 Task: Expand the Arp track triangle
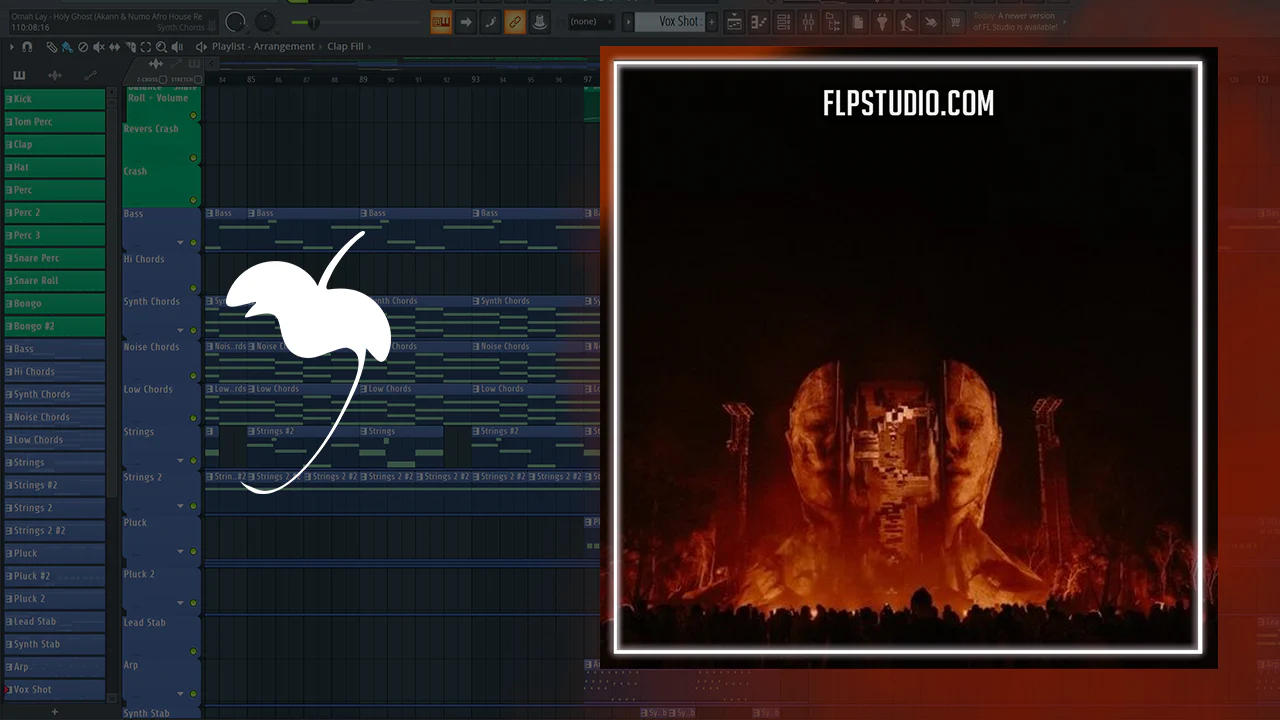tap(181, 694)
